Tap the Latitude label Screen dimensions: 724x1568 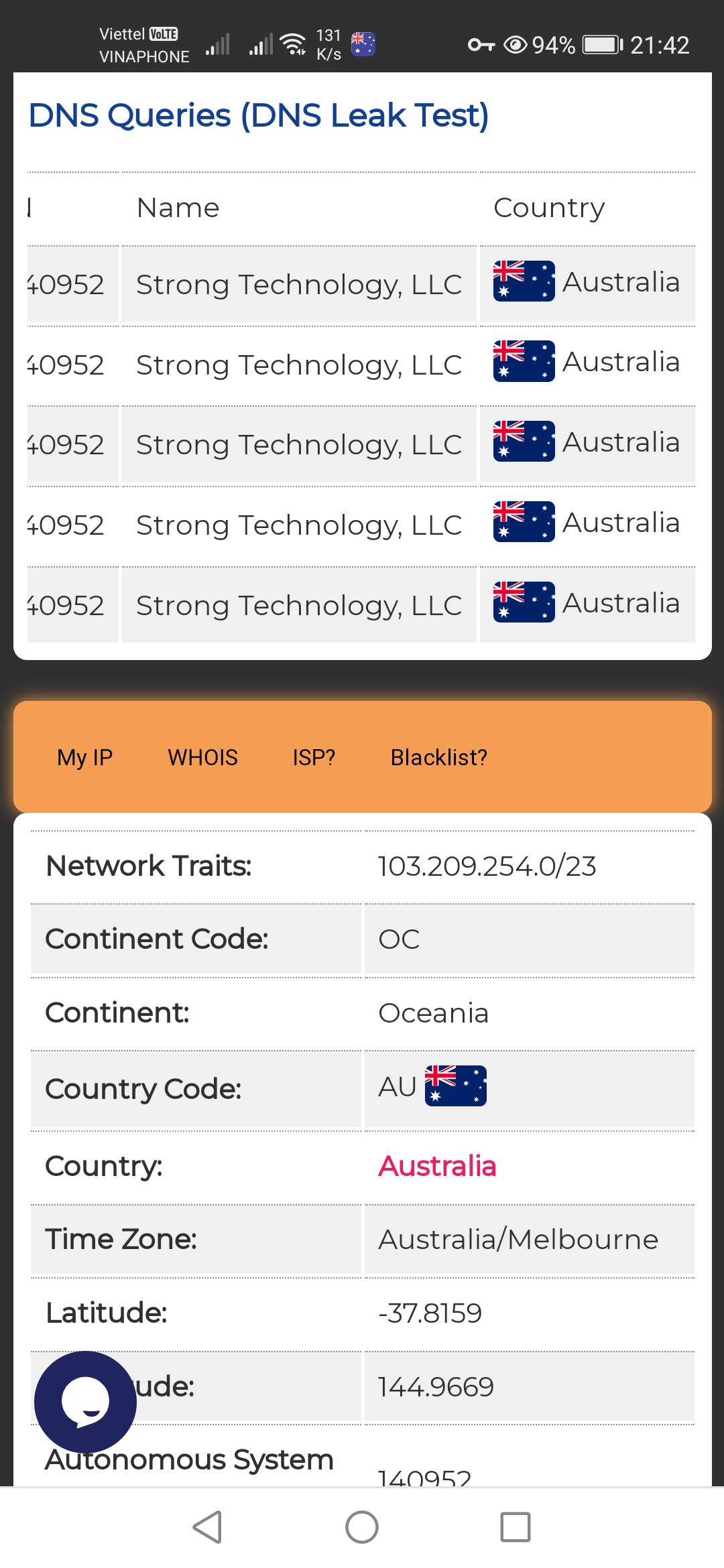107,1313
